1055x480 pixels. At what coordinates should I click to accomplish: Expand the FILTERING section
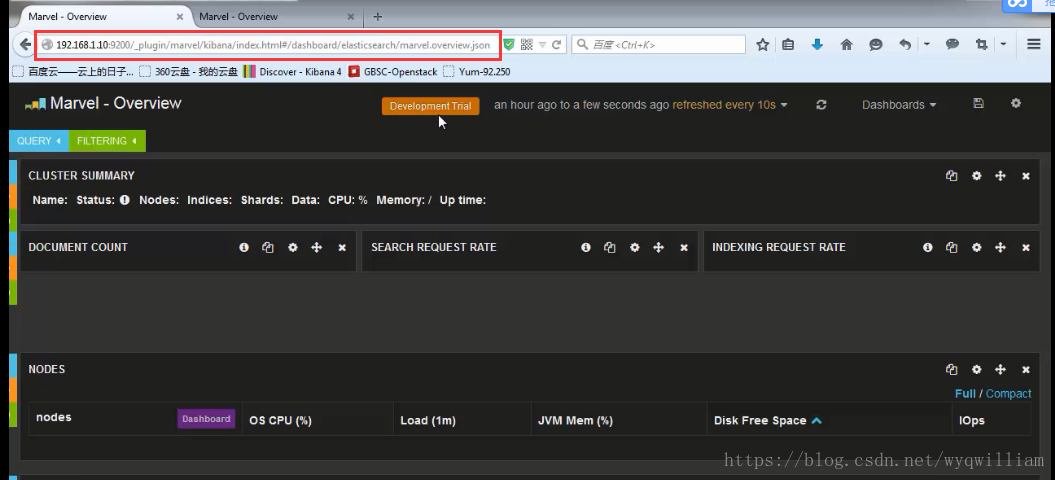(107, 141)
